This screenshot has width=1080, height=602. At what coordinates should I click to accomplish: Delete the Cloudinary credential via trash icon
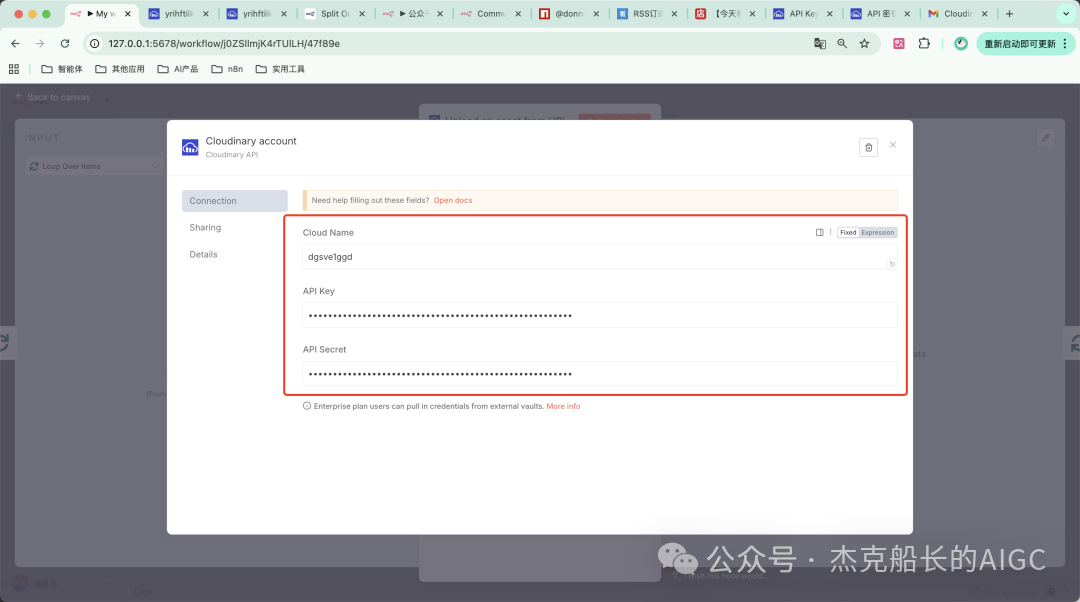point(868,147)
